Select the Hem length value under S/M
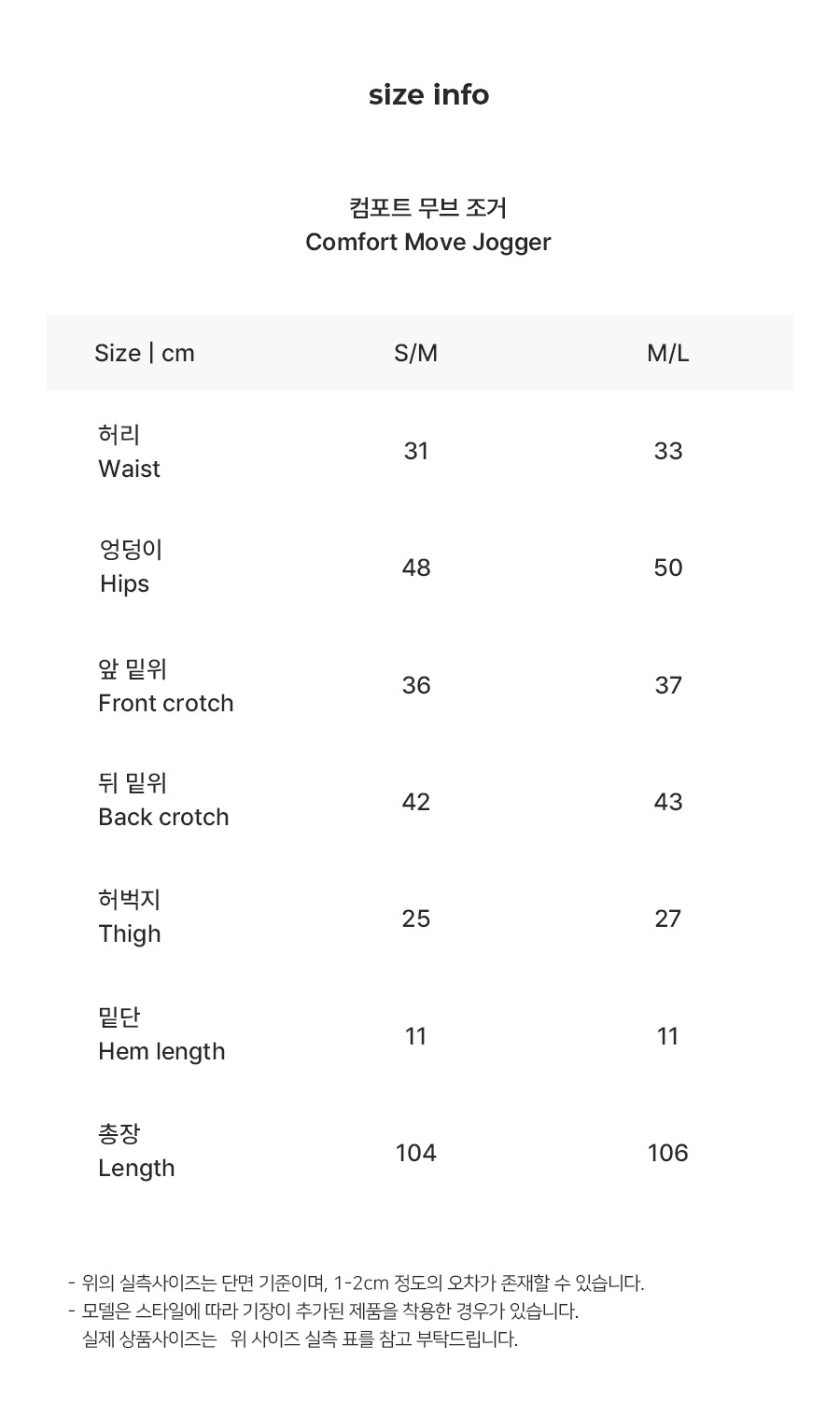This screenshot has width=840, height=1416. pos(415,1036)
